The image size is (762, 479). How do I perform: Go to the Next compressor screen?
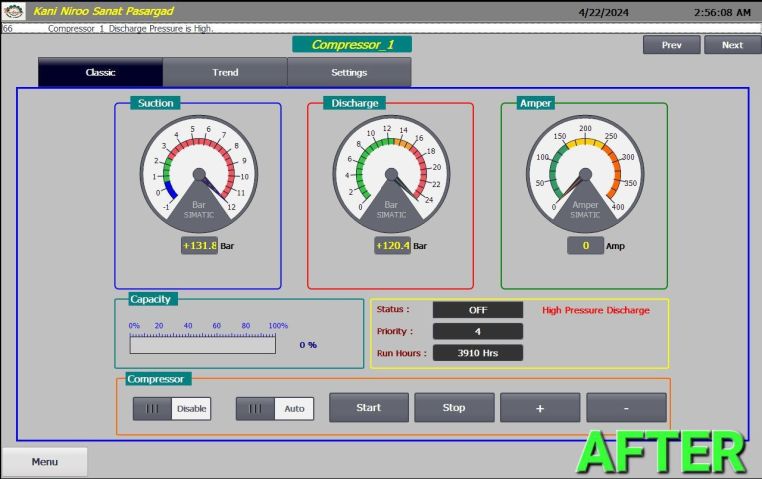[x=732, y=45]
